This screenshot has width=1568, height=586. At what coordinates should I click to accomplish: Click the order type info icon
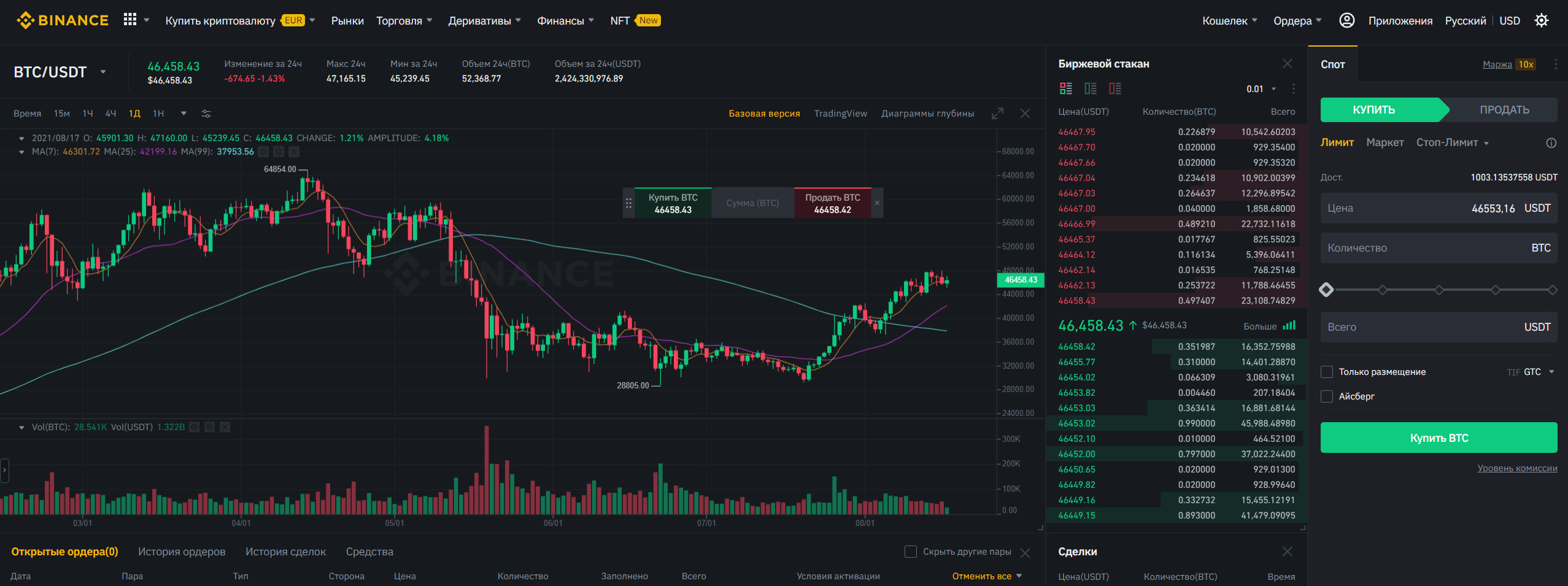[x=1551, y=143]
